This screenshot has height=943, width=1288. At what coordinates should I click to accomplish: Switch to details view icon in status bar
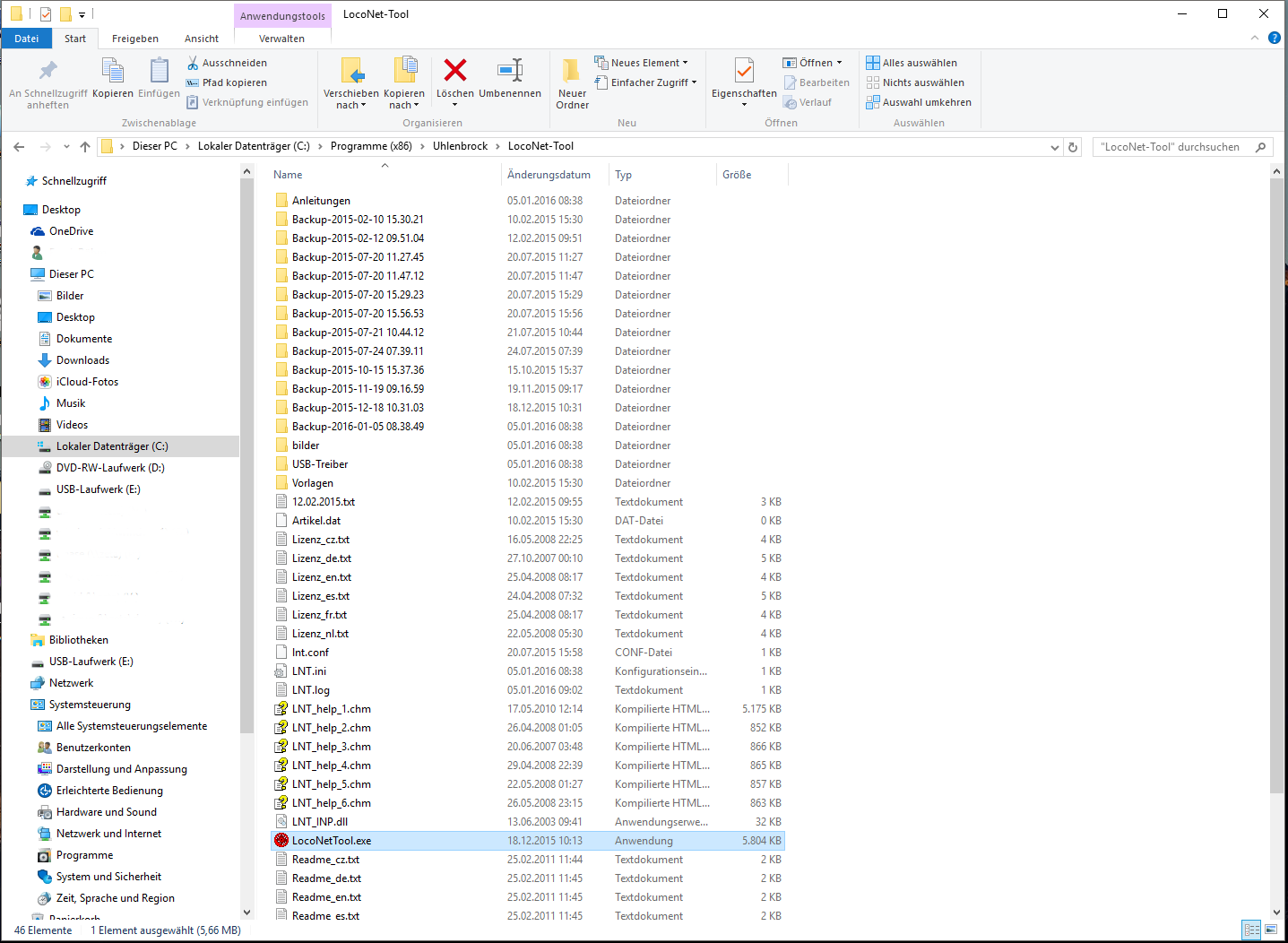tap(1252, 930)
